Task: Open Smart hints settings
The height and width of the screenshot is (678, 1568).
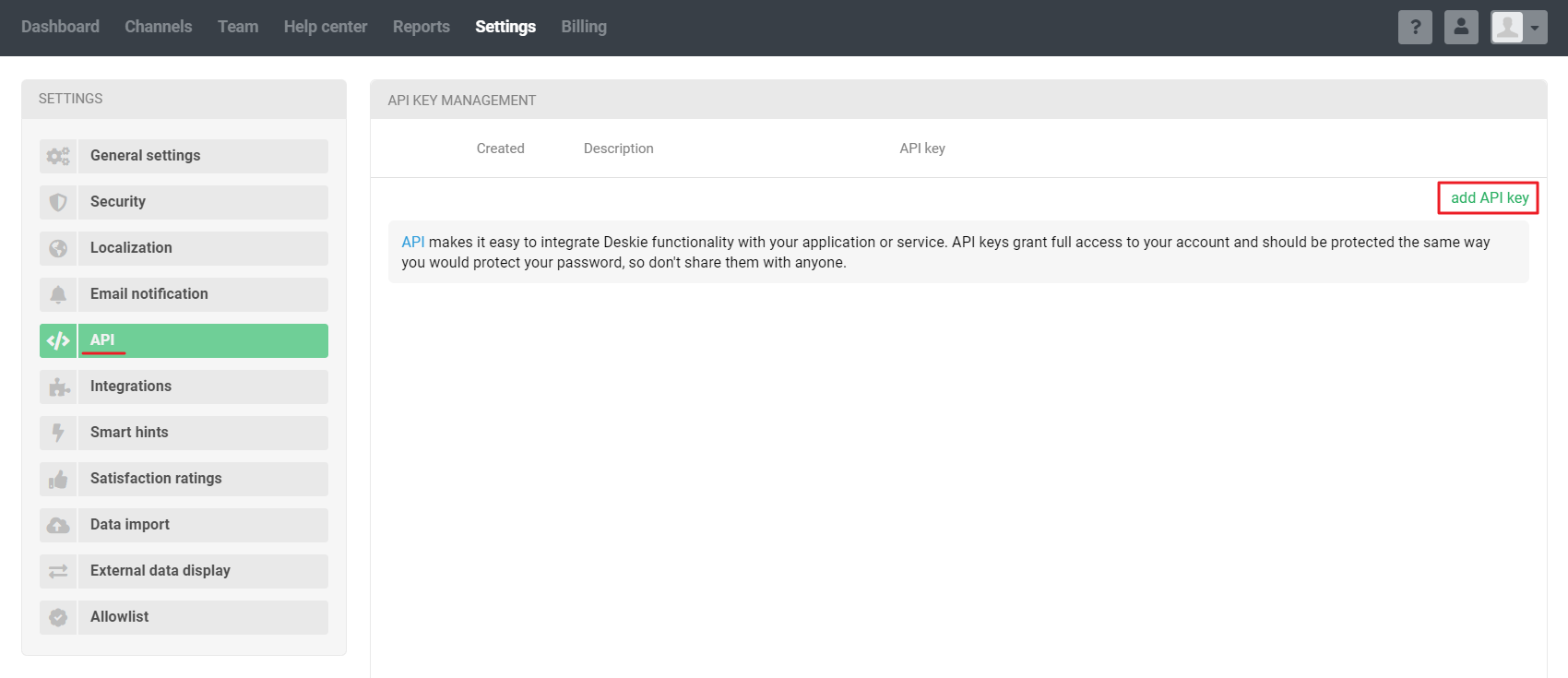Action: (x=184, y=433)
